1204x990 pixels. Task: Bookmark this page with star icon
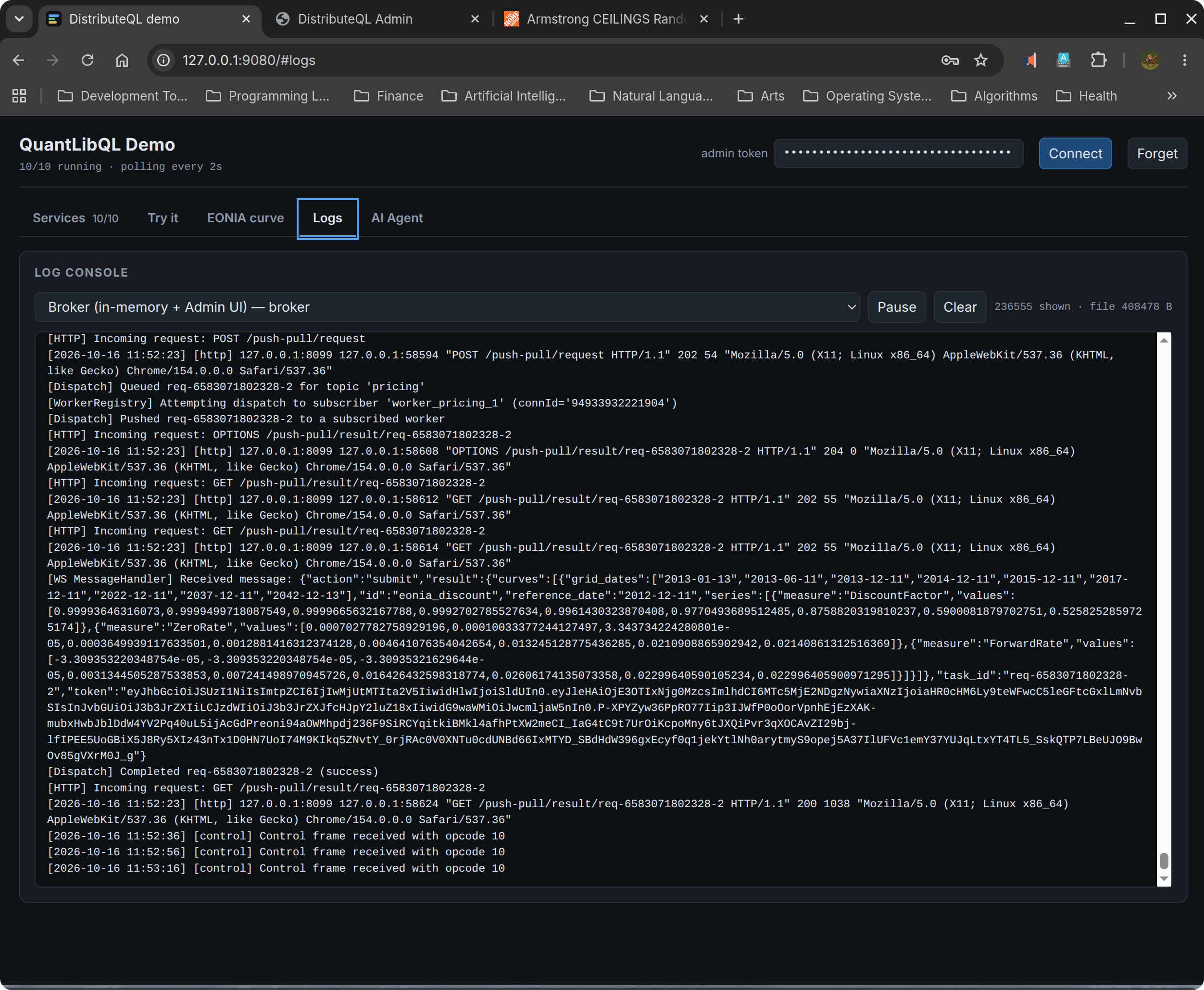[x=980, y=60]
